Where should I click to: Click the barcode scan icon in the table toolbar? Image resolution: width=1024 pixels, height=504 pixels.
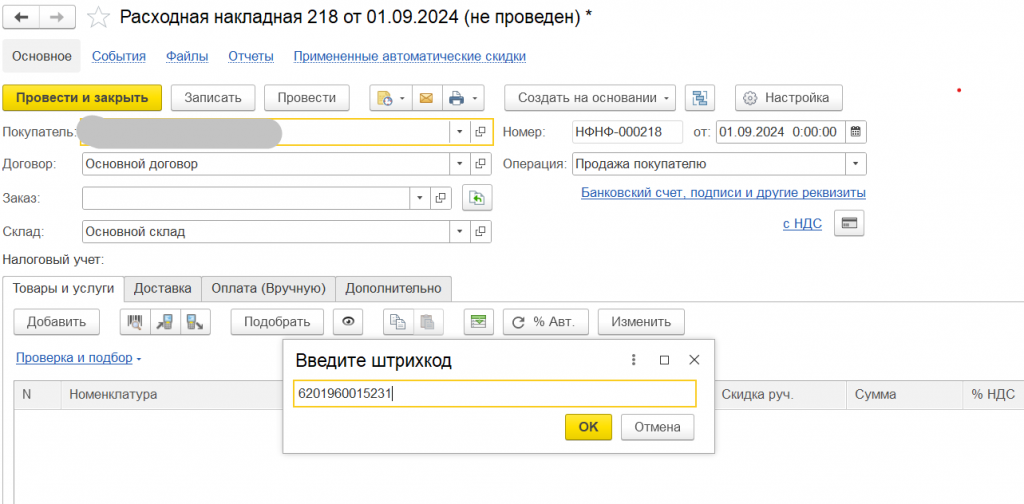coord(136,322)
